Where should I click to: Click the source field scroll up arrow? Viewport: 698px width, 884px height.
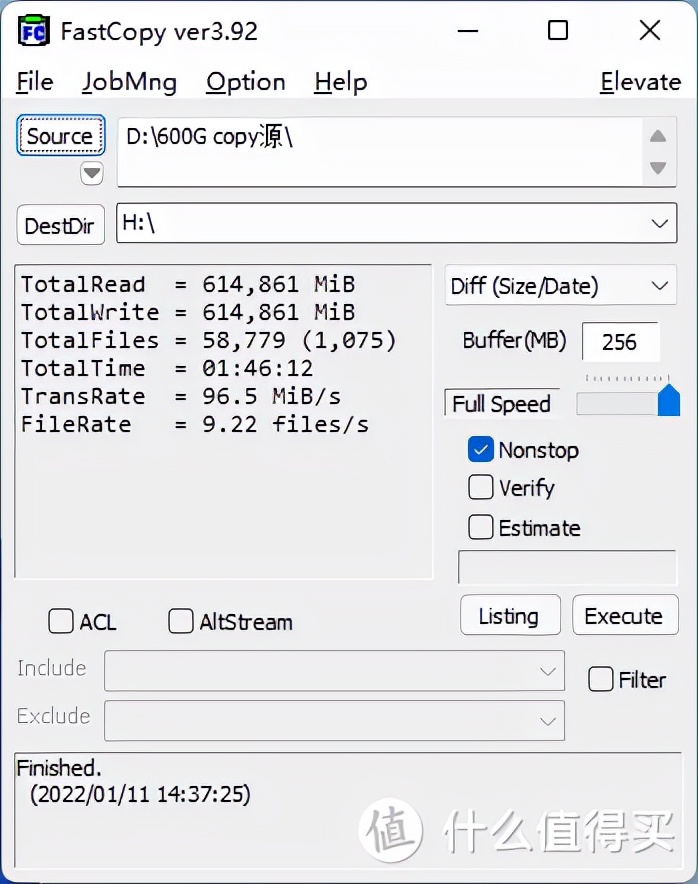pyautogui.click(x=658, y=136)
